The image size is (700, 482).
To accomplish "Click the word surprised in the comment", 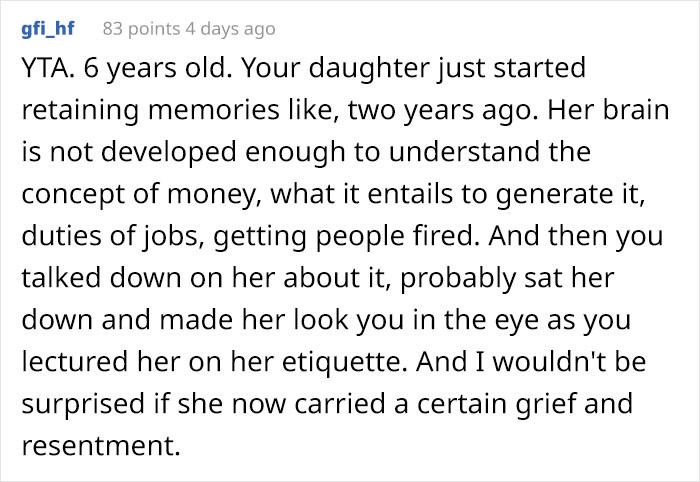I will click(83, 404).
